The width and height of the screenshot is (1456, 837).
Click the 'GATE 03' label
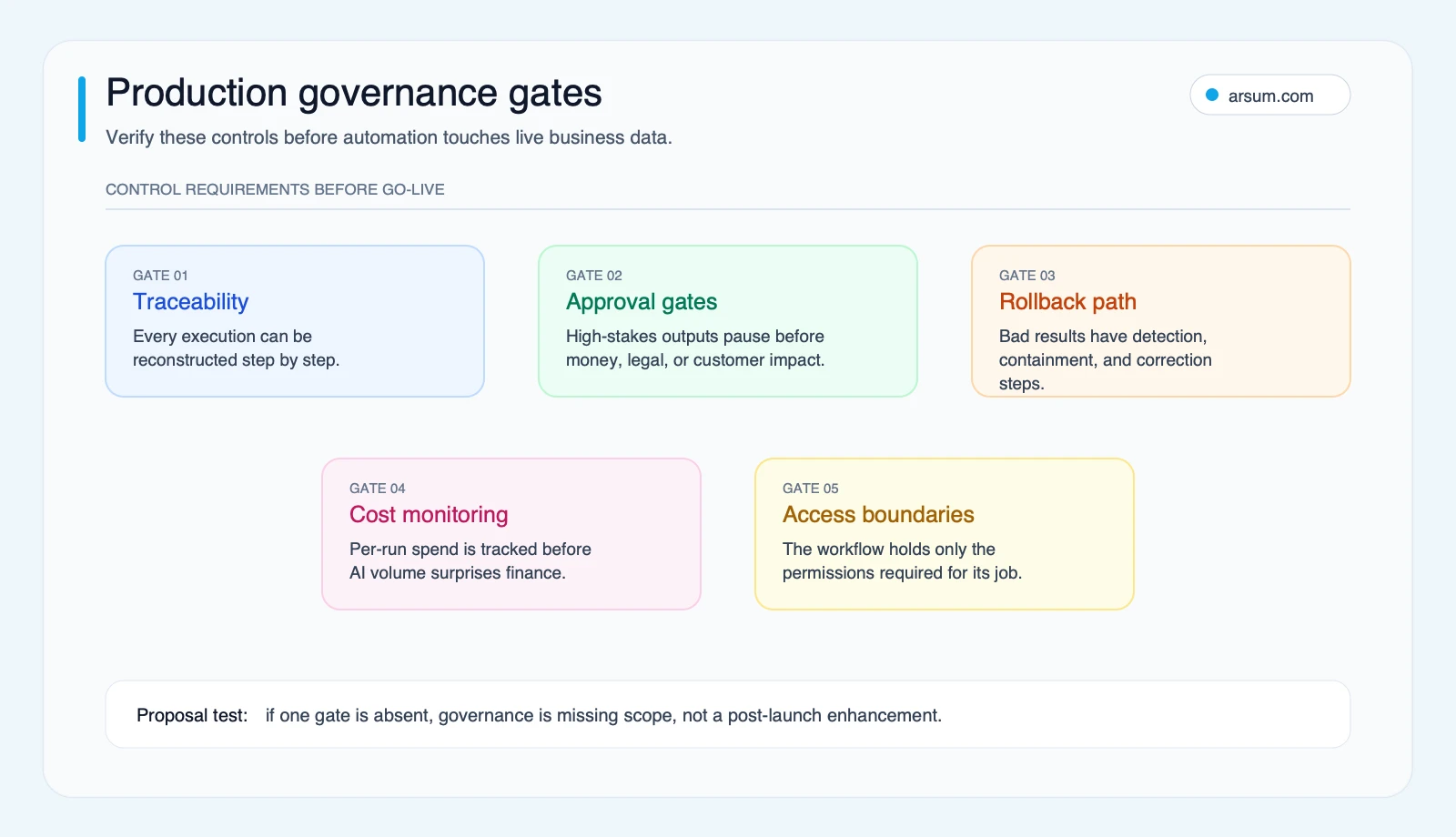click(x=1027, y=275)
